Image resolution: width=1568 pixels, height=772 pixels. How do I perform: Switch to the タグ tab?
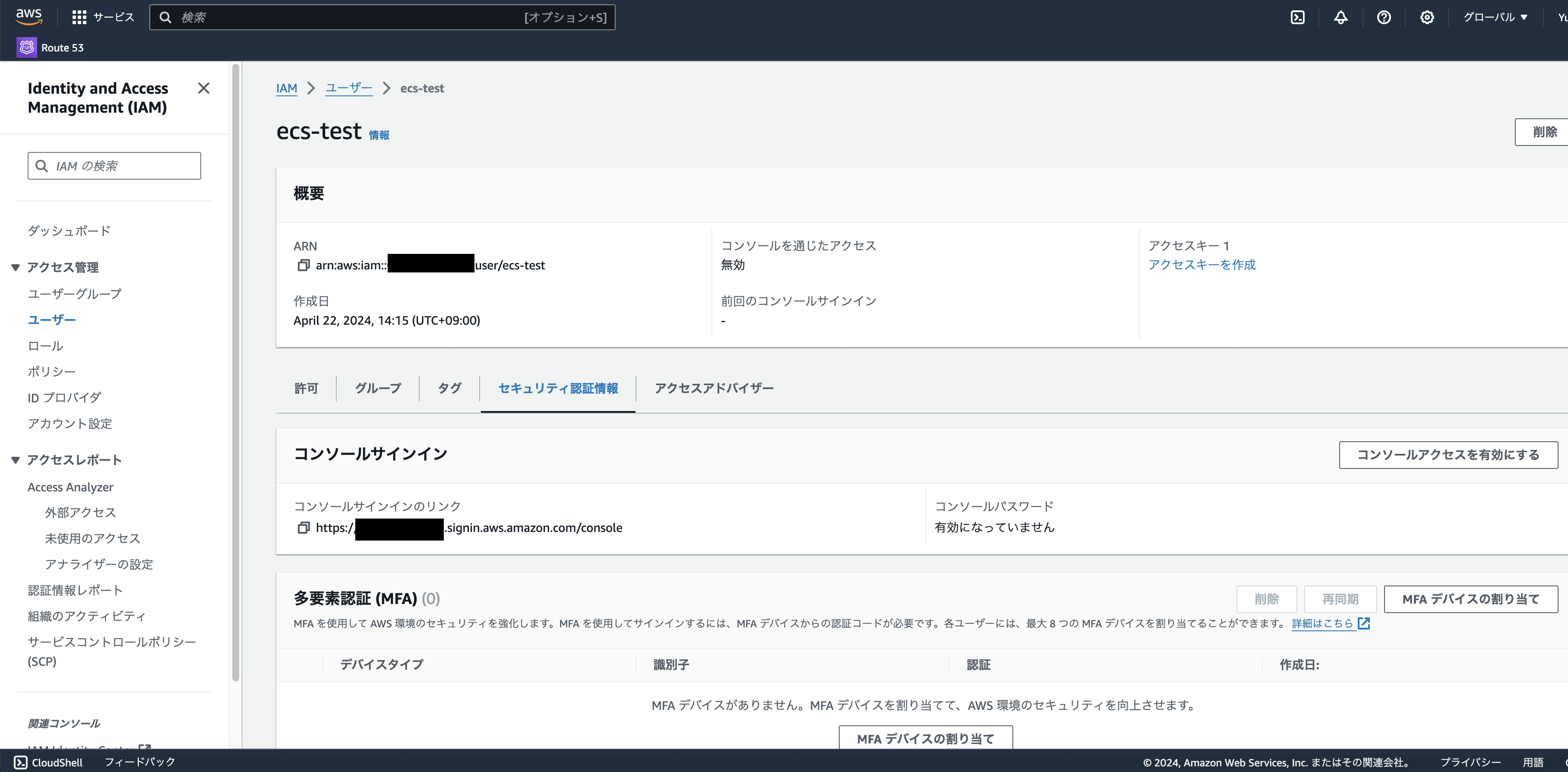(x=450, y=389)
